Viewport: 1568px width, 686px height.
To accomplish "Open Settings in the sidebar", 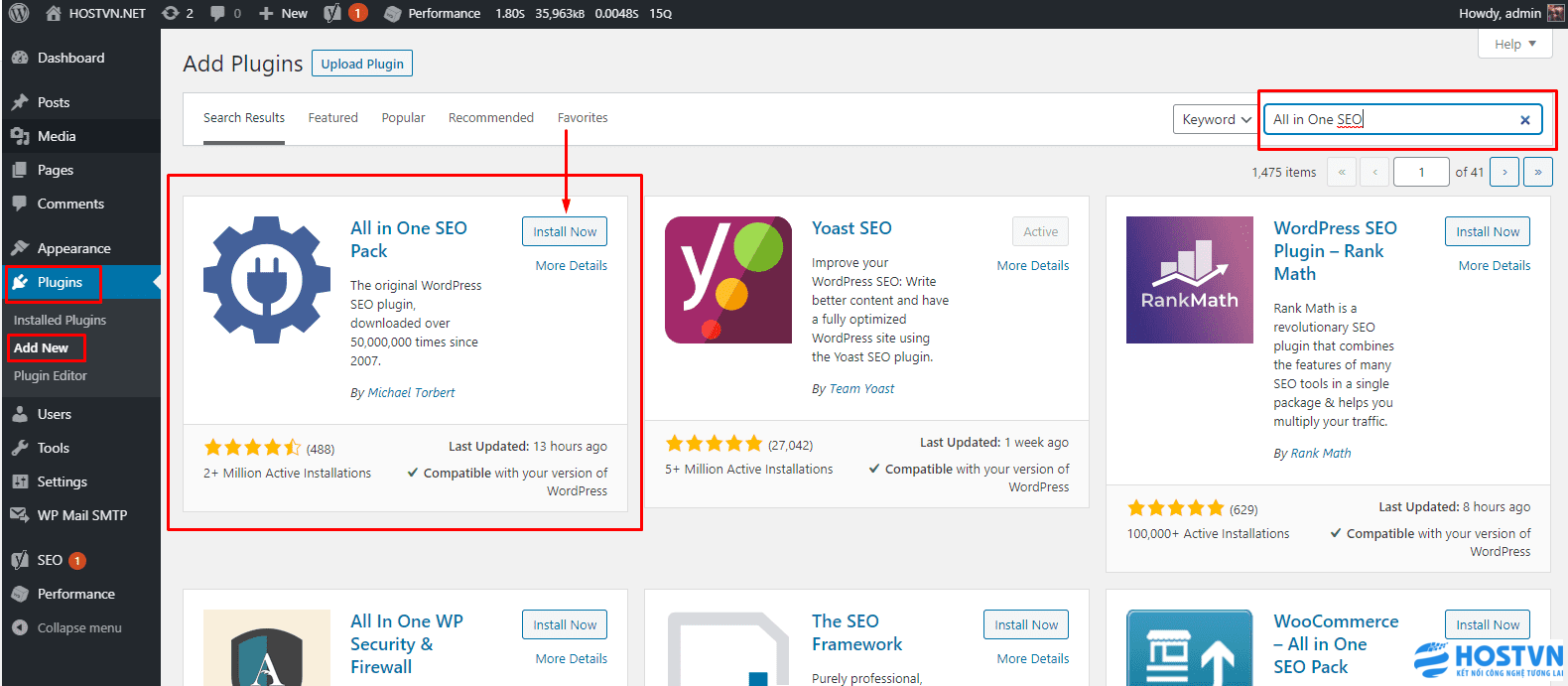I will [x=63, y=481].
